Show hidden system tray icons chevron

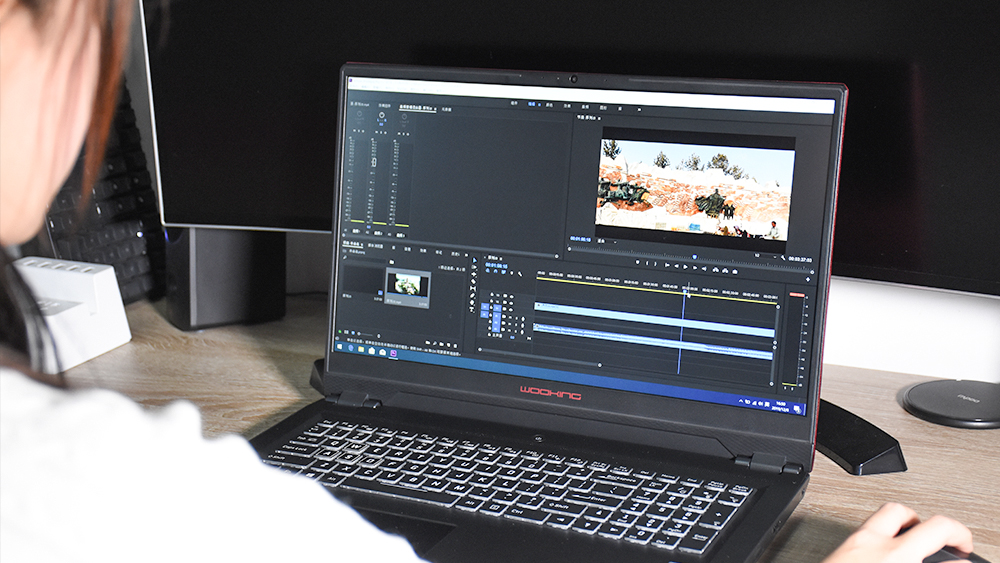click(x=741, y=402)
